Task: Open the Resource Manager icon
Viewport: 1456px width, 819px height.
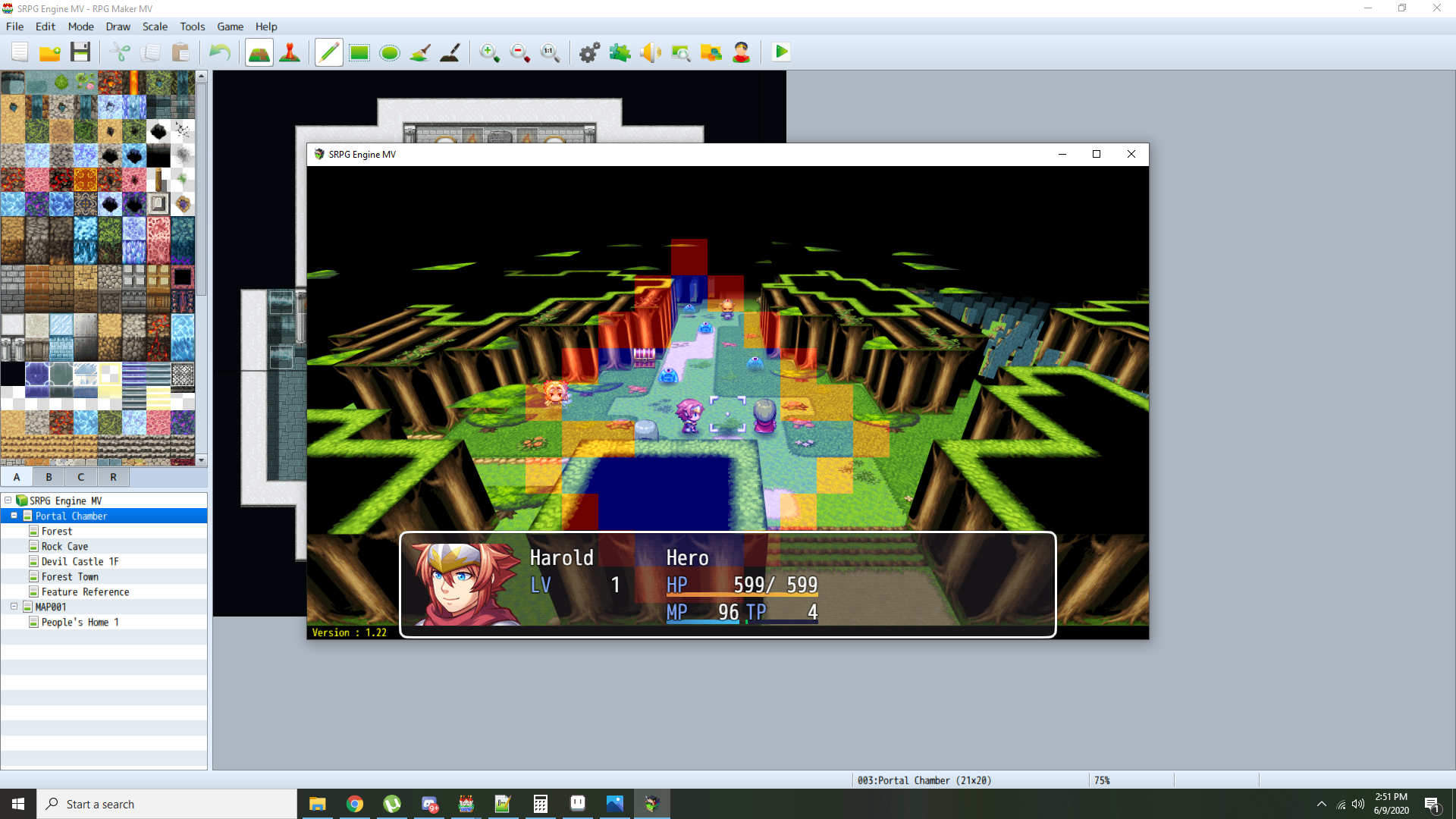Action: click(711, 52)
